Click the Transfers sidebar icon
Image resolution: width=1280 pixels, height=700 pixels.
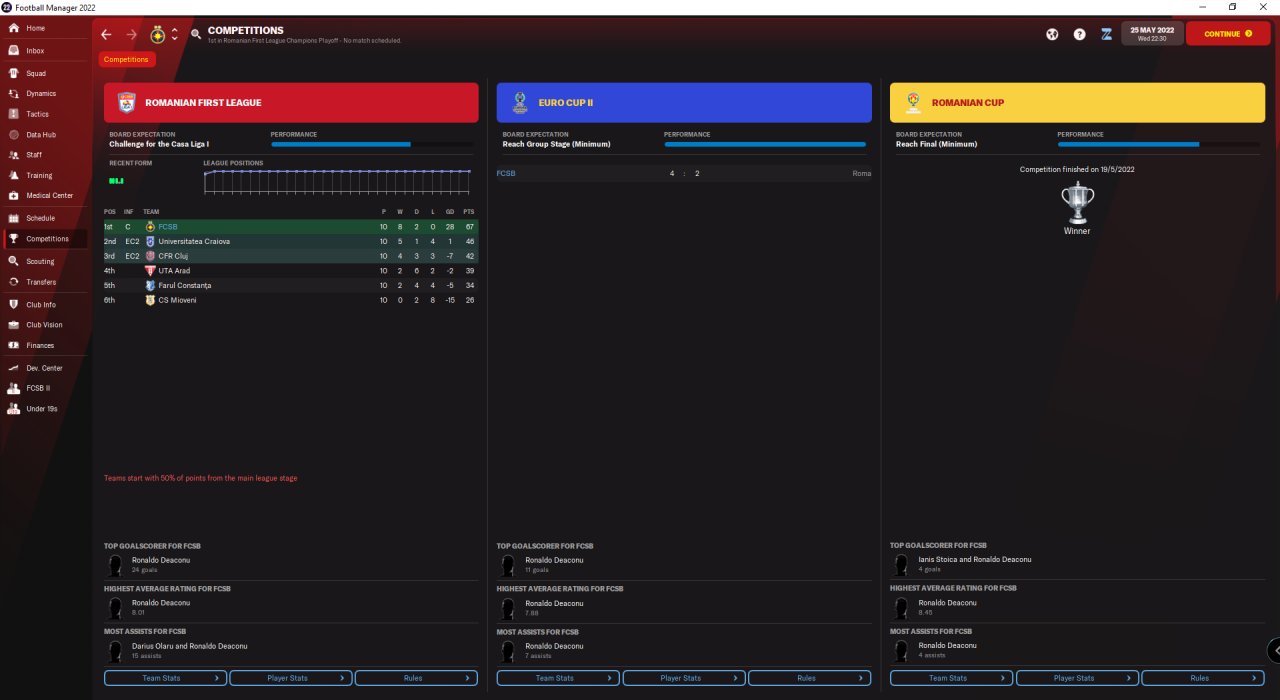(14, 282)
